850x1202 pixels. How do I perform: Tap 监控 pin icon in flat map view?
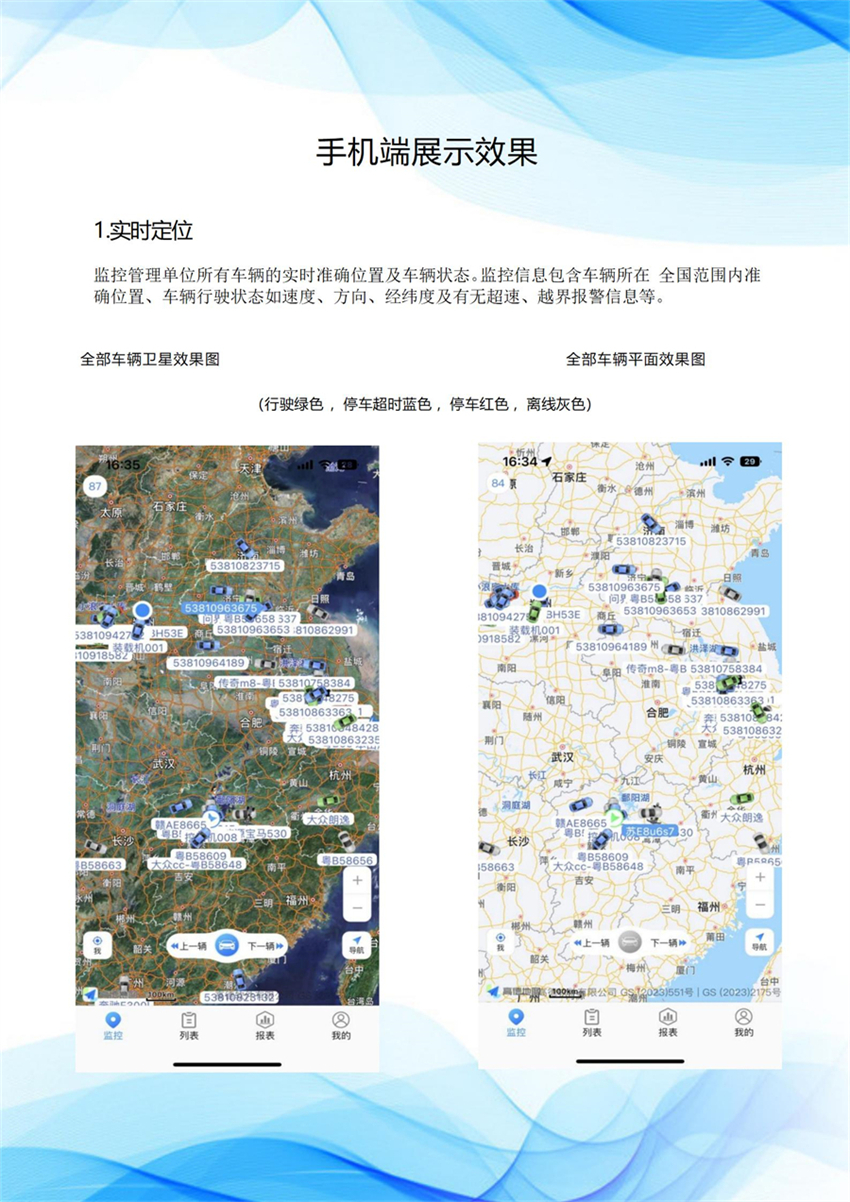pyautogui.click(x=516, y=1022)
